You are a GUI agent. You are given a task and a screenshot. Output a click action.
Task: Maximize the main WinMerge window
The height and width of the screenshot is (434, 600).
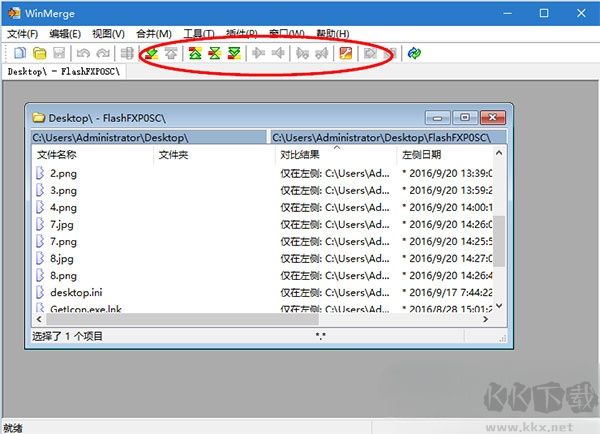[544, 13]
